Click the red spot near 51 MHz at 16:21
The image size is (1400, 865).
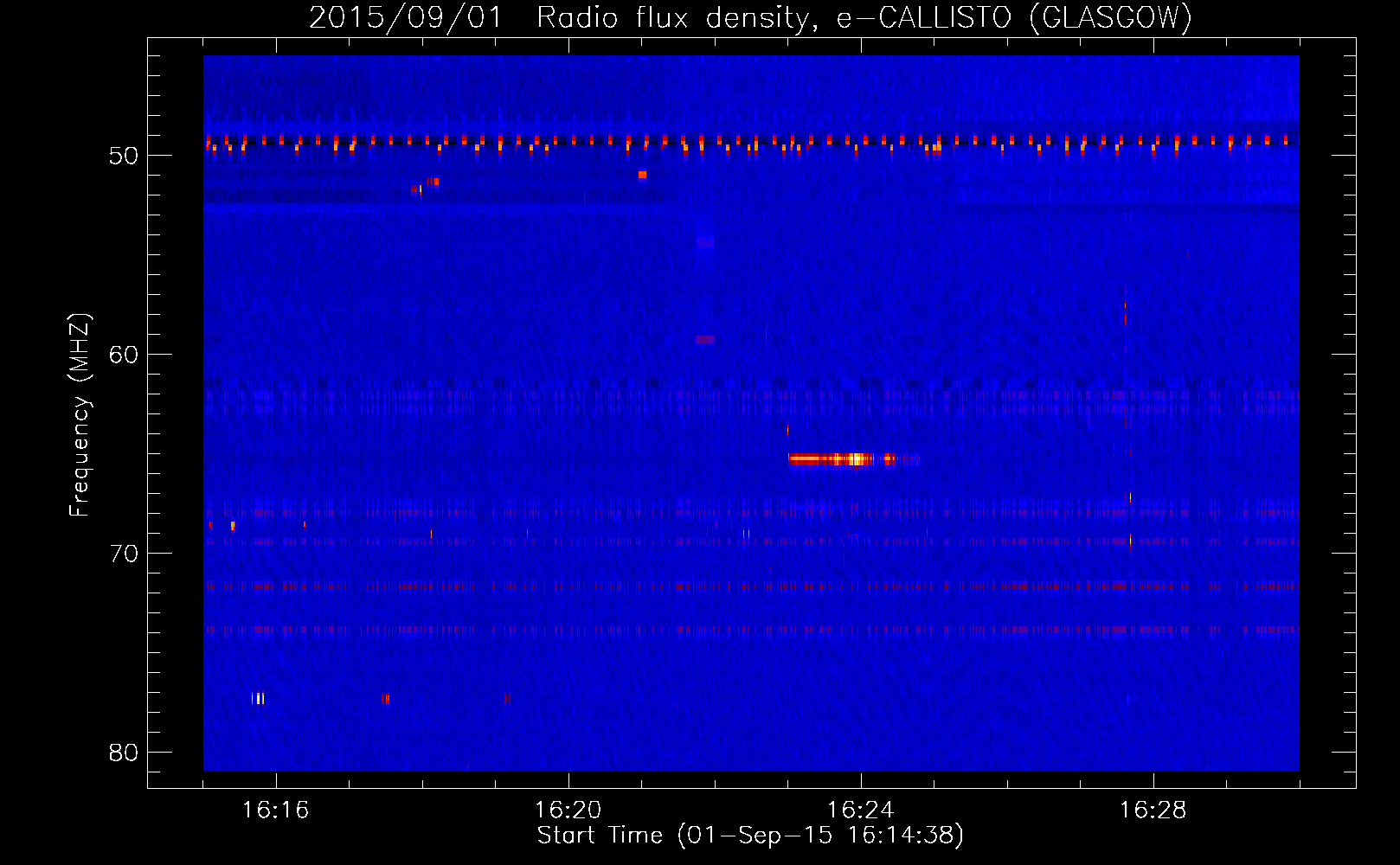(x=642, y=175)
